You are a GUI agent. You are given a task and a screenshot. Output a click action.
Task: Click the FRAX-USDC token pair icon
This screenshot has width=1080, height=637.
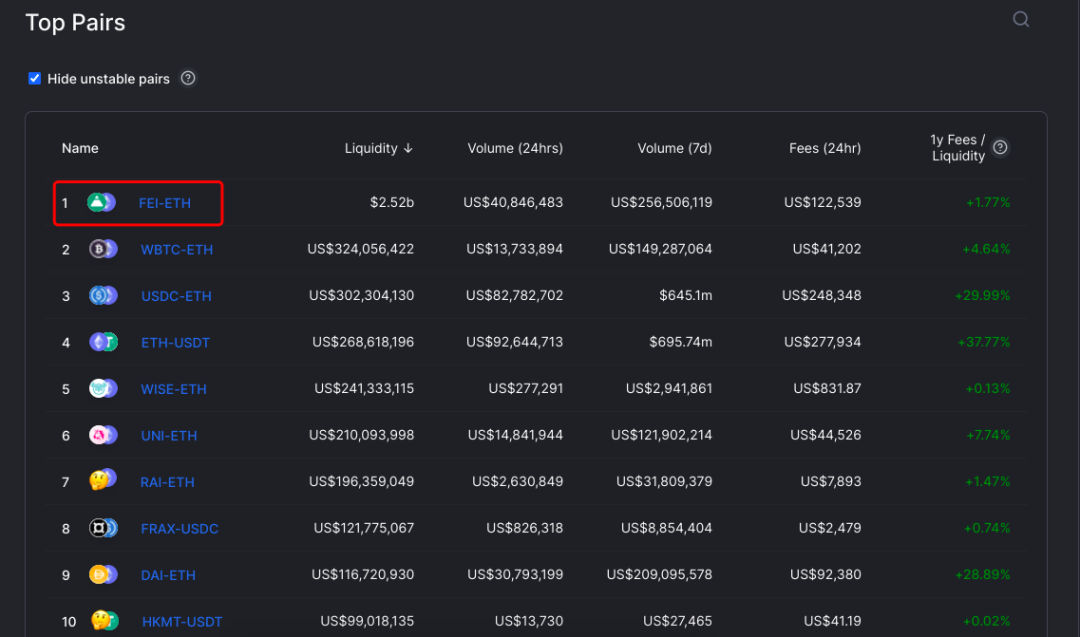pyautogui.click(x=103, y=528)
